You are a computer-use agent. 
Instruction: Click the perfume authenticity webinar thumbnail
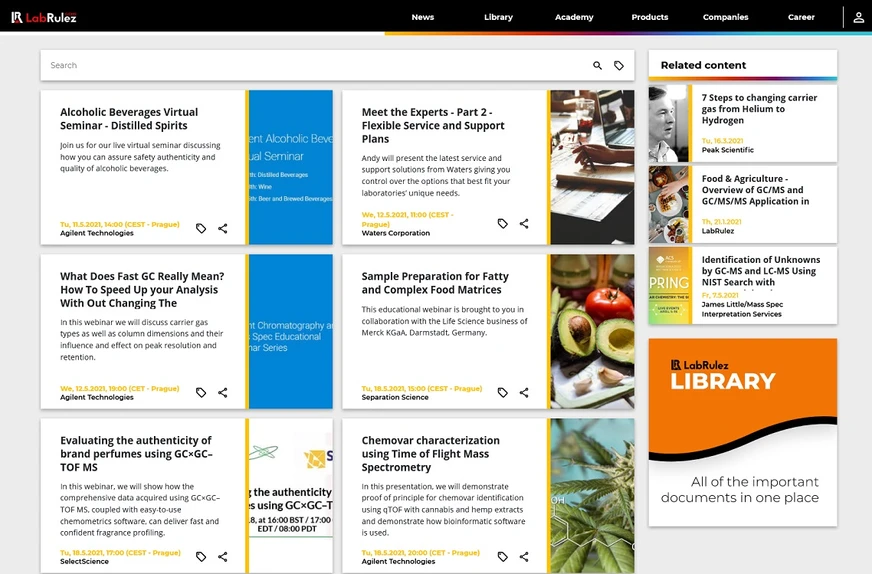pos(291,496)
